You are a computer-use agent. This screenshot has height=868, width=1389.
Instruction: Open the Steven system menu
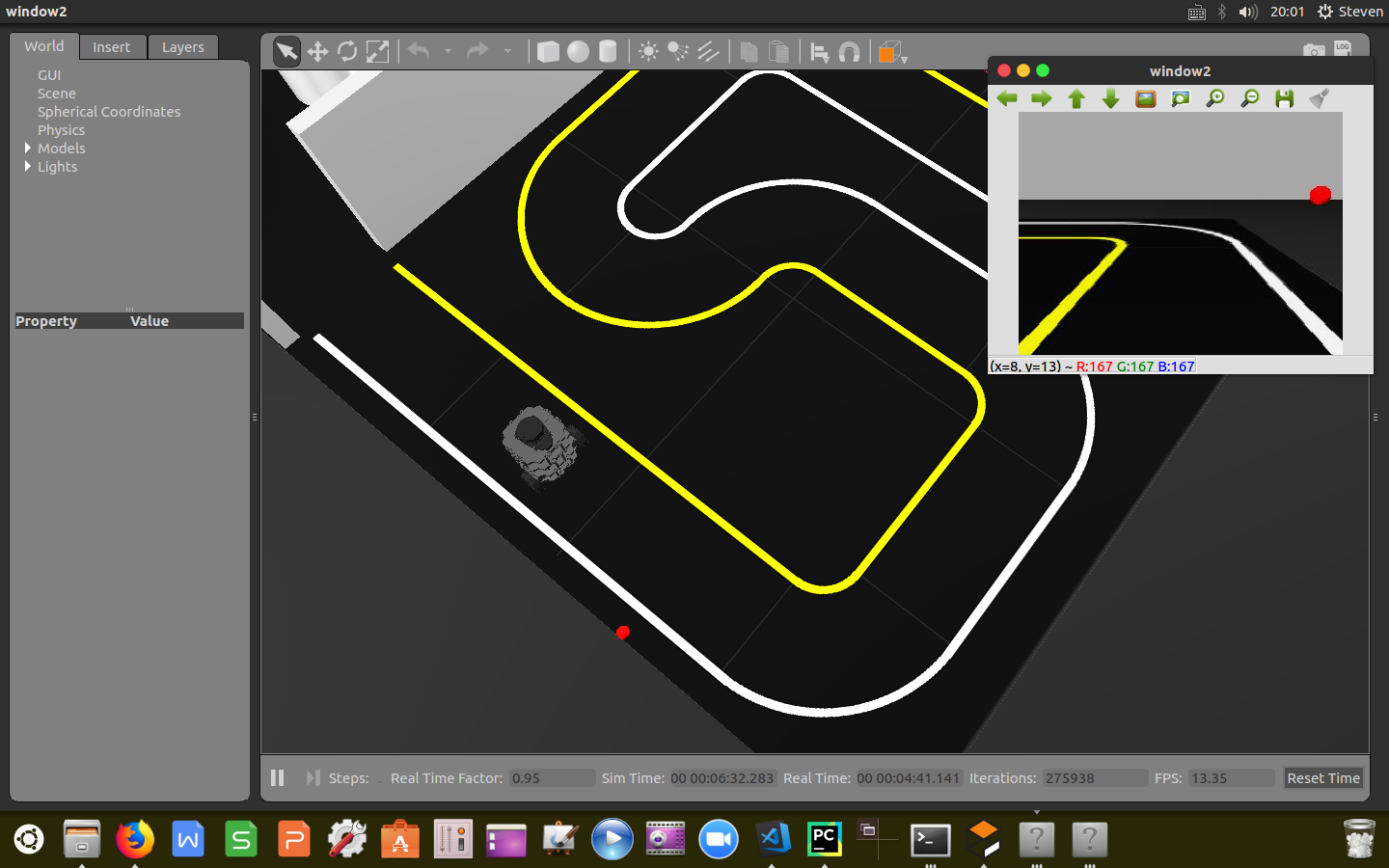click(1350, 12)
